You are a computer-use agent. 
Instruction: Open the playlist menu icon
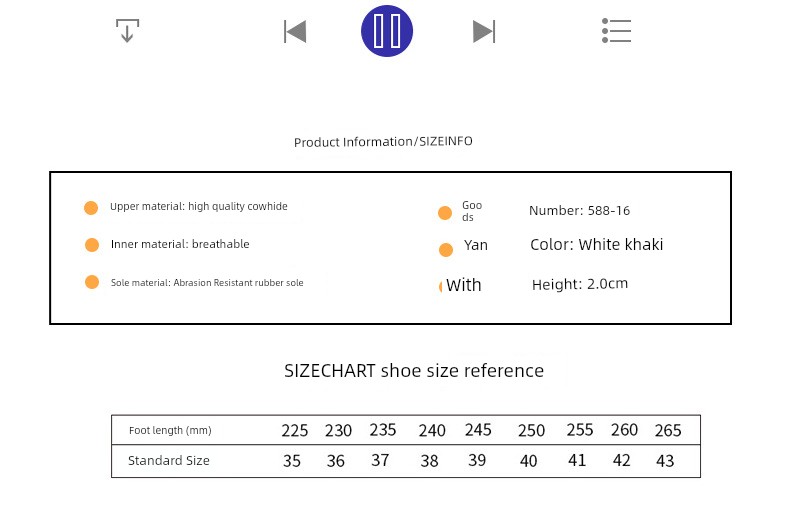pos(617,31)
